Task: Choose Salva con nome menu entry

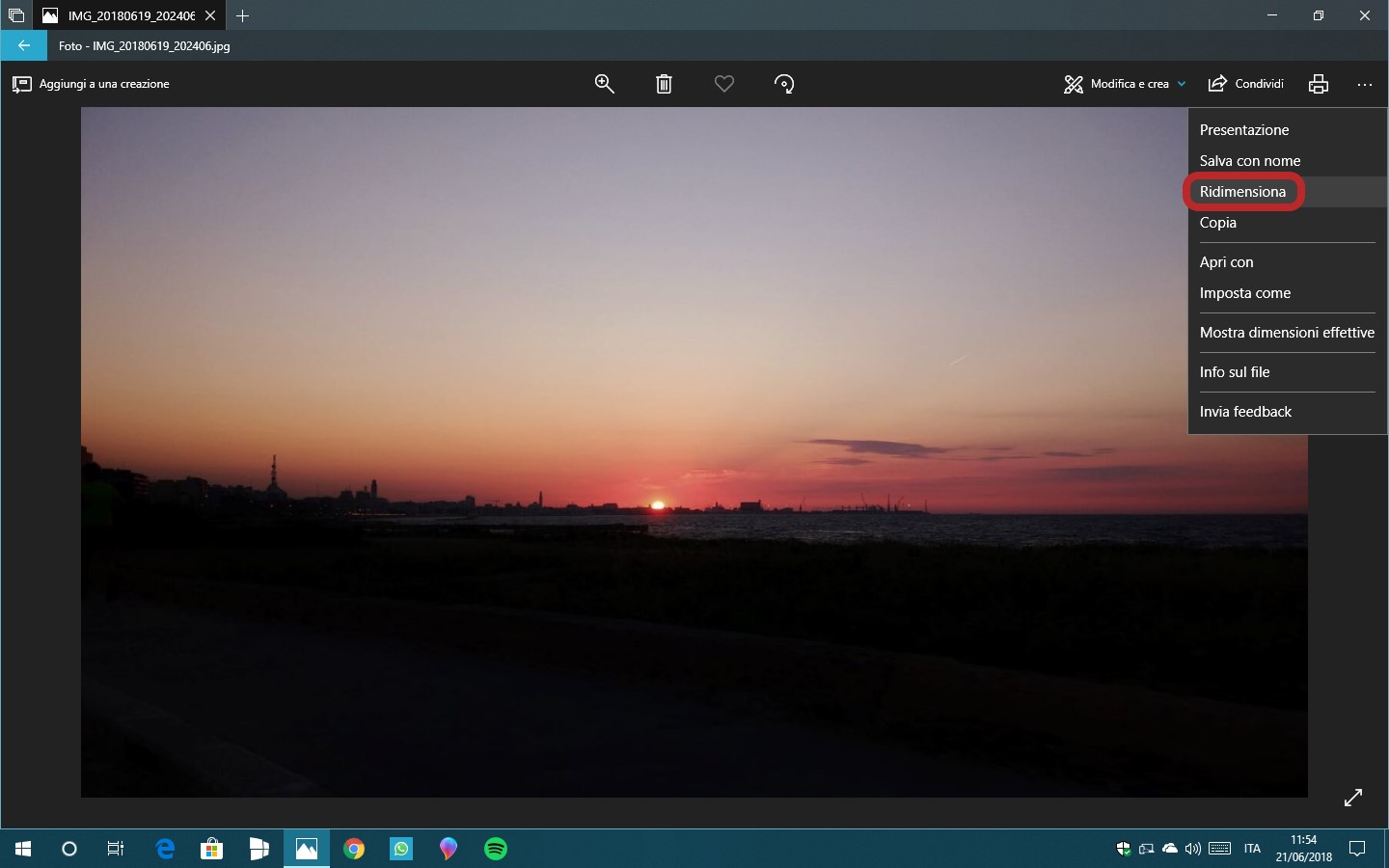Action: 1287,161
